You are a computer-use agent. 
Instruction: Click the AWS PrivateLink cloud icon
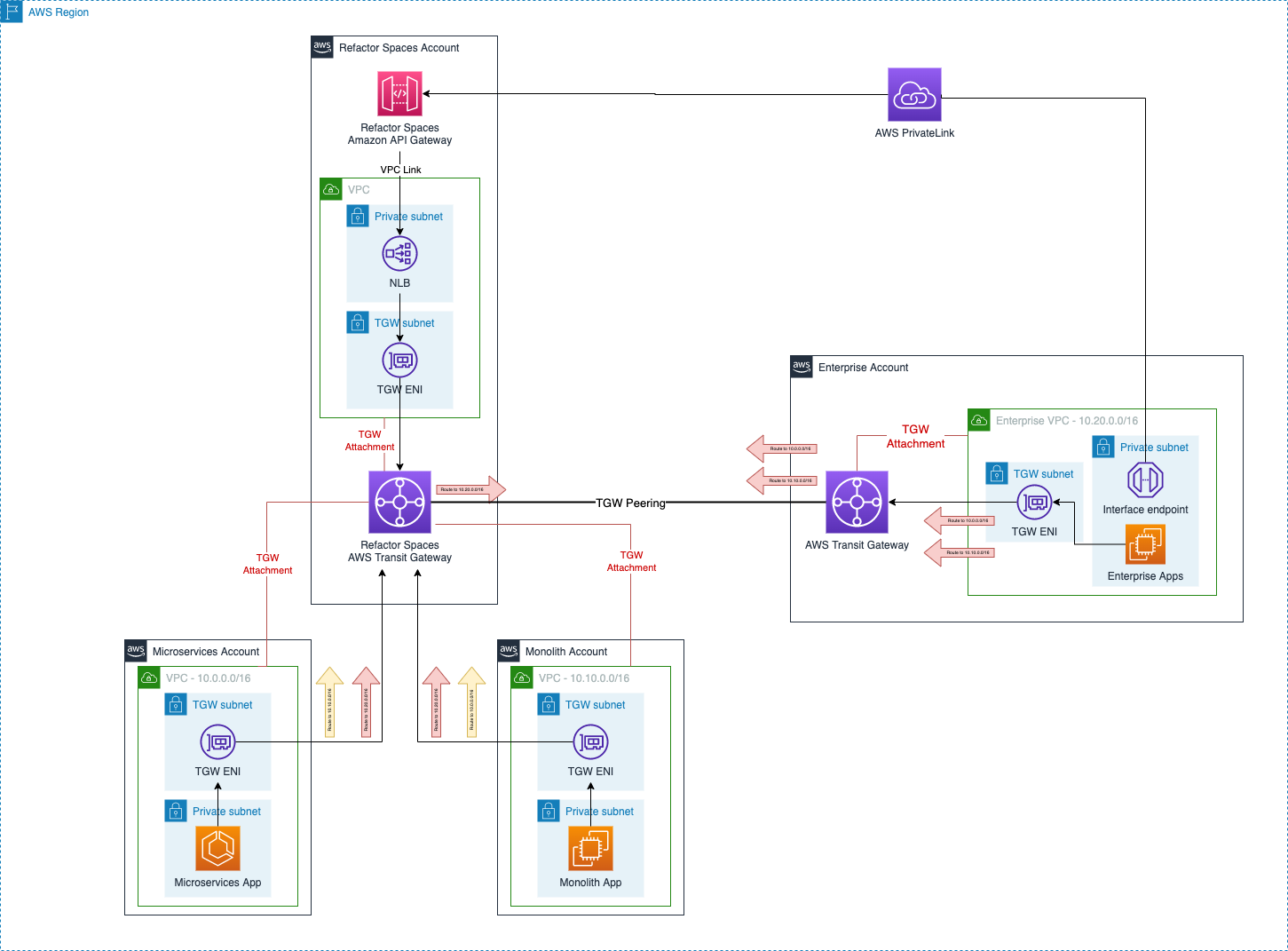point(915,92)
